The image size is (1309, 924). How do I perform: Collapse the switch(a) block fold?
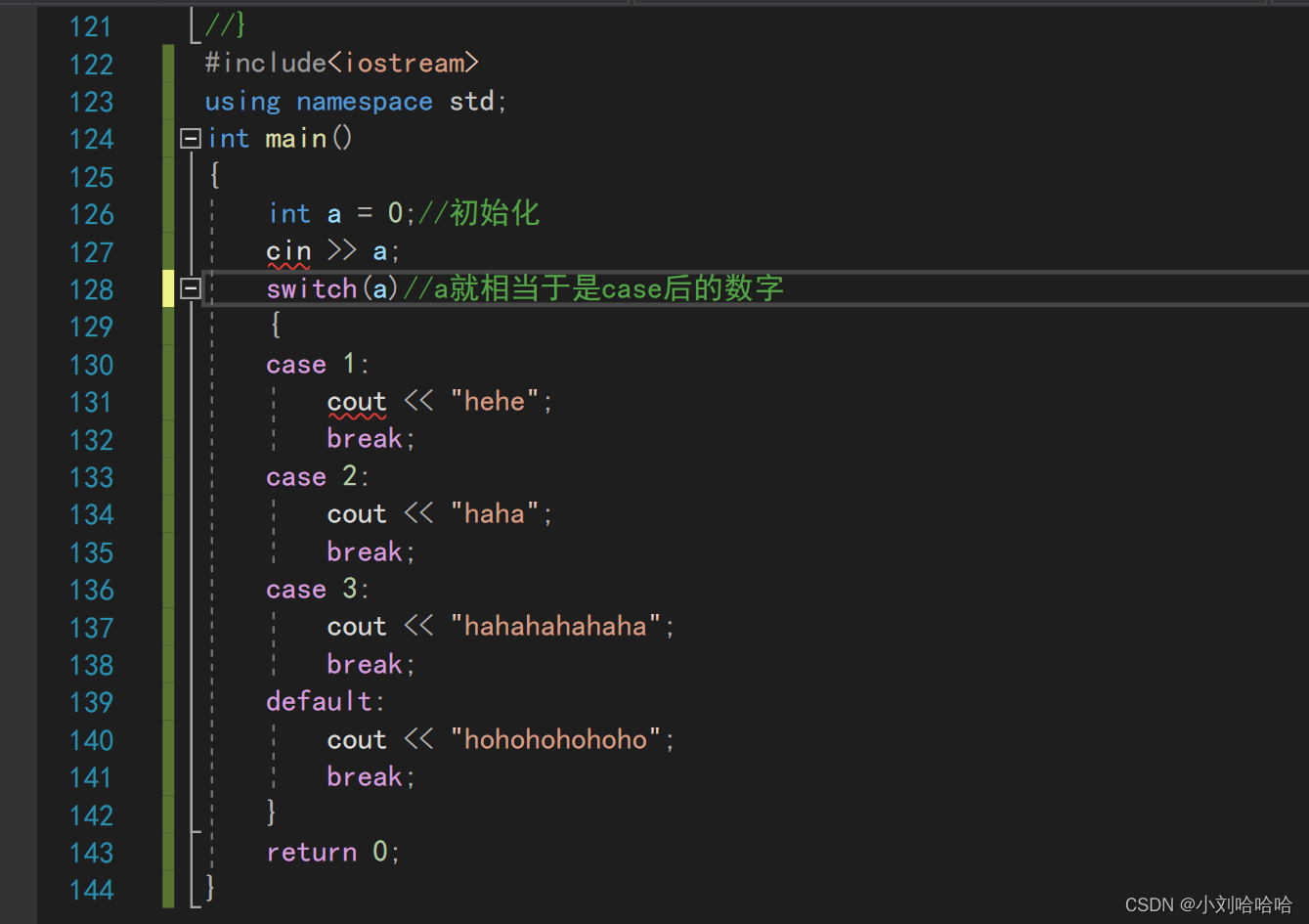pos(191,288)
